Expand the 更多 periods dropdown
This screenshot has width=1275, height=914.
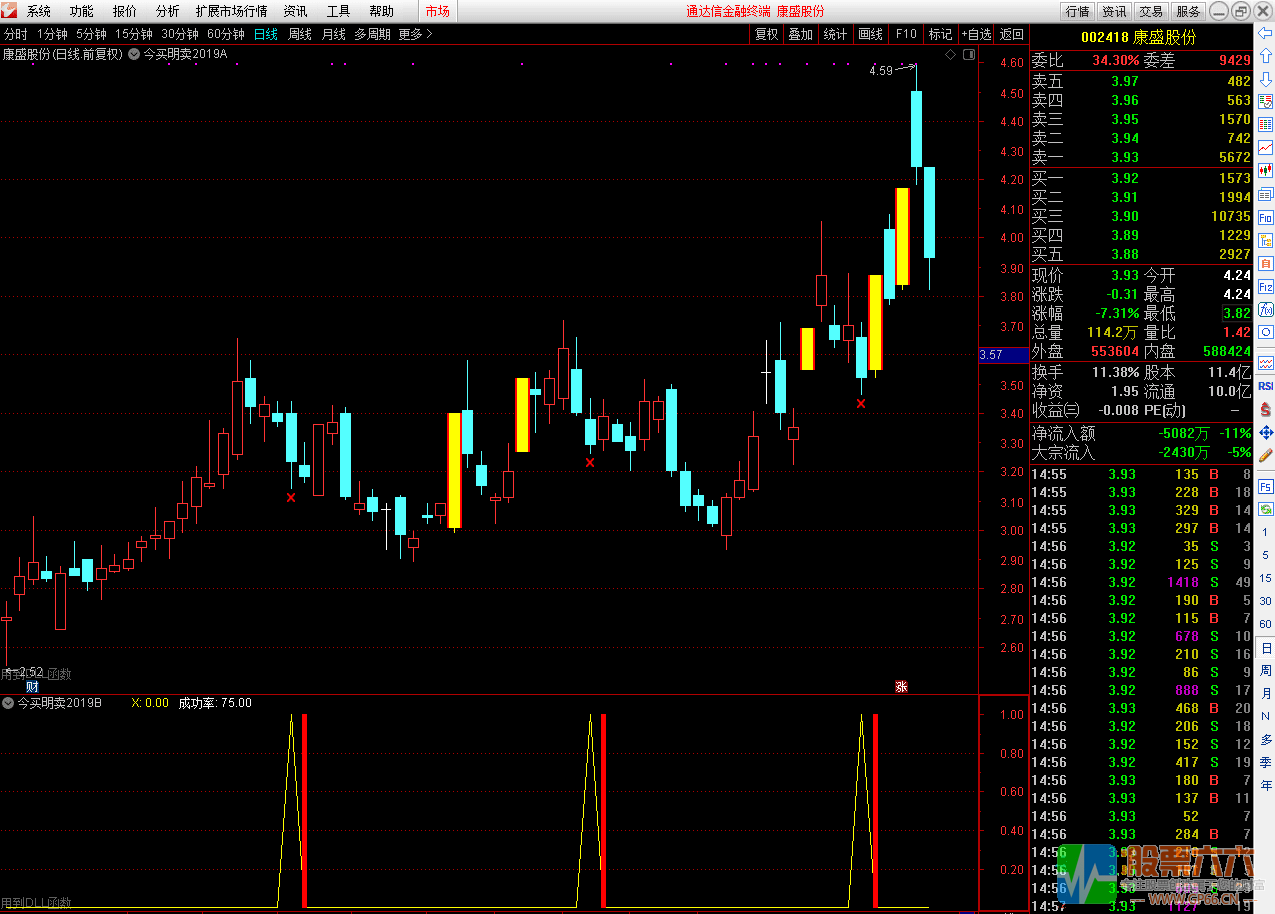(415, 34)
